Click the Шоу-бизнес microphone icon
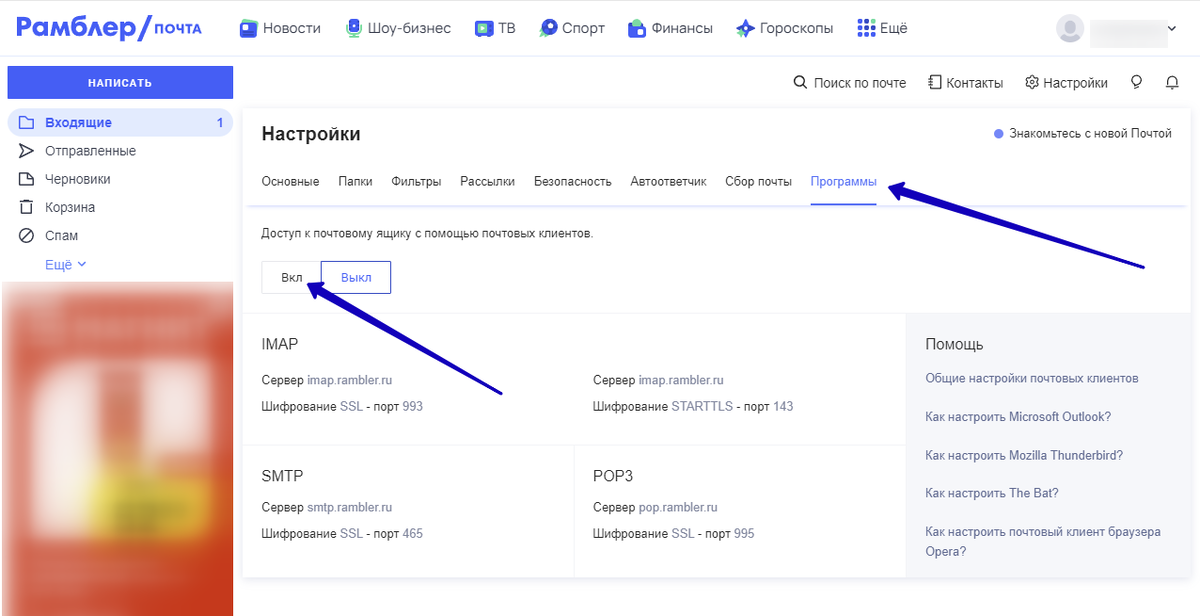 353,28
